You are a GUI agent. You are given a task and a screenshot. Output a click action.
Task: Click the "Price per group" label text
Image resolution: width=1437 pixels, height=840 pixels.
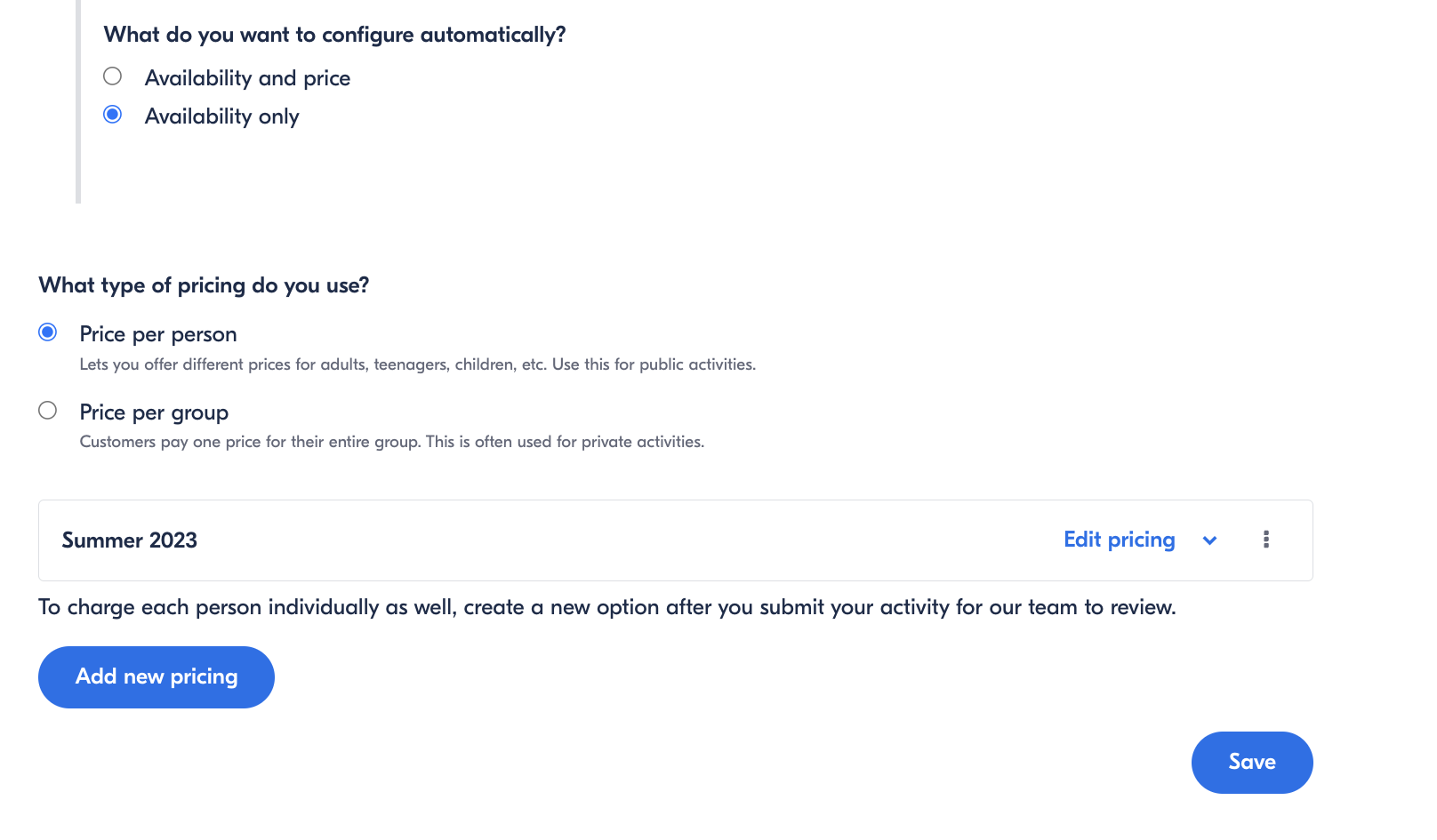pyautogui.click(x=154, y=412)
